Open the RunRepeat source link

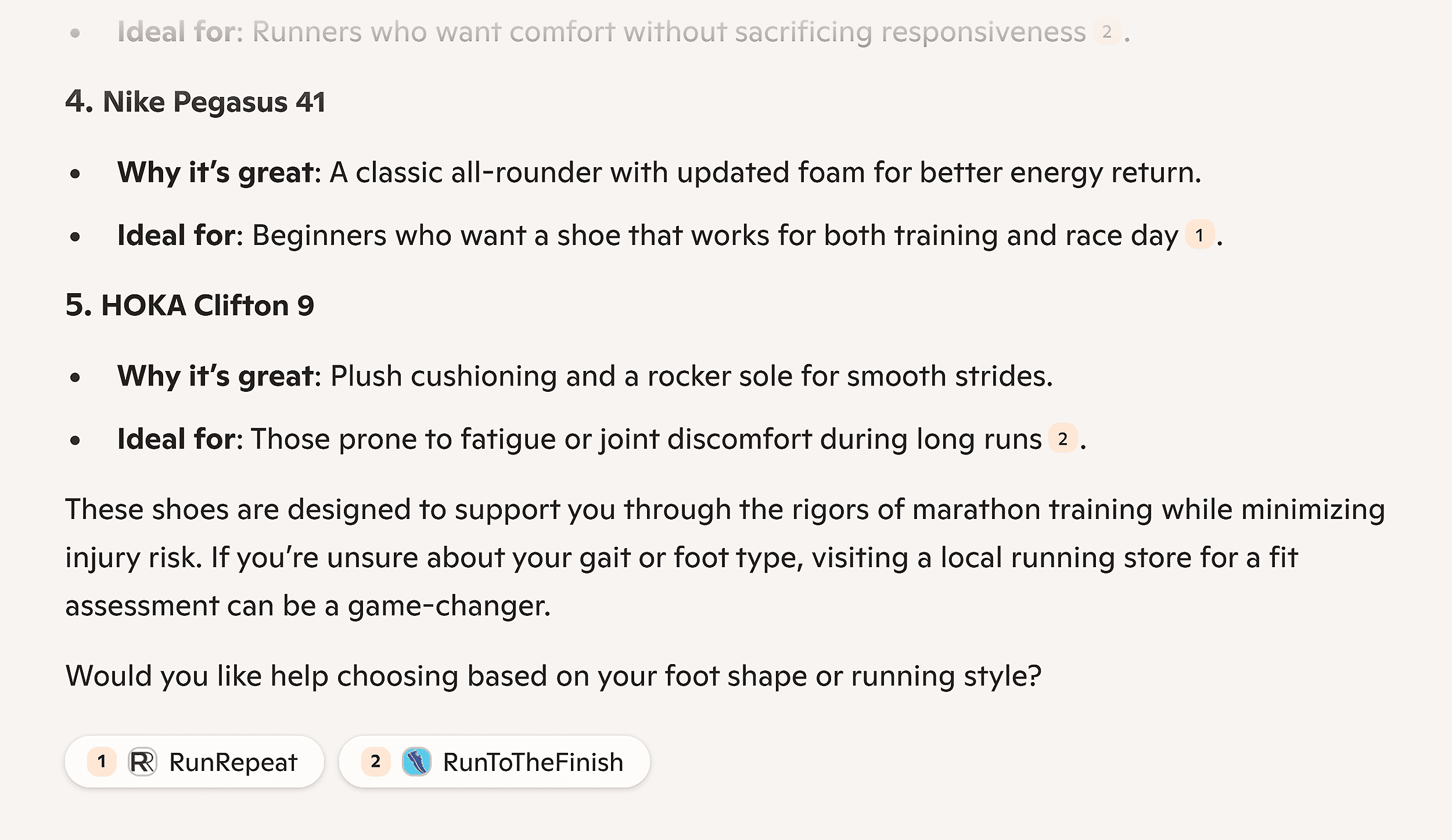point(233,762)
